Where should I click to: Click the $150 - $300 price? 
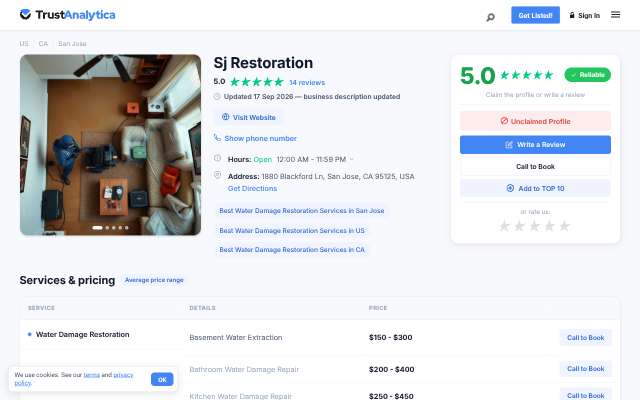click(391, 338)
